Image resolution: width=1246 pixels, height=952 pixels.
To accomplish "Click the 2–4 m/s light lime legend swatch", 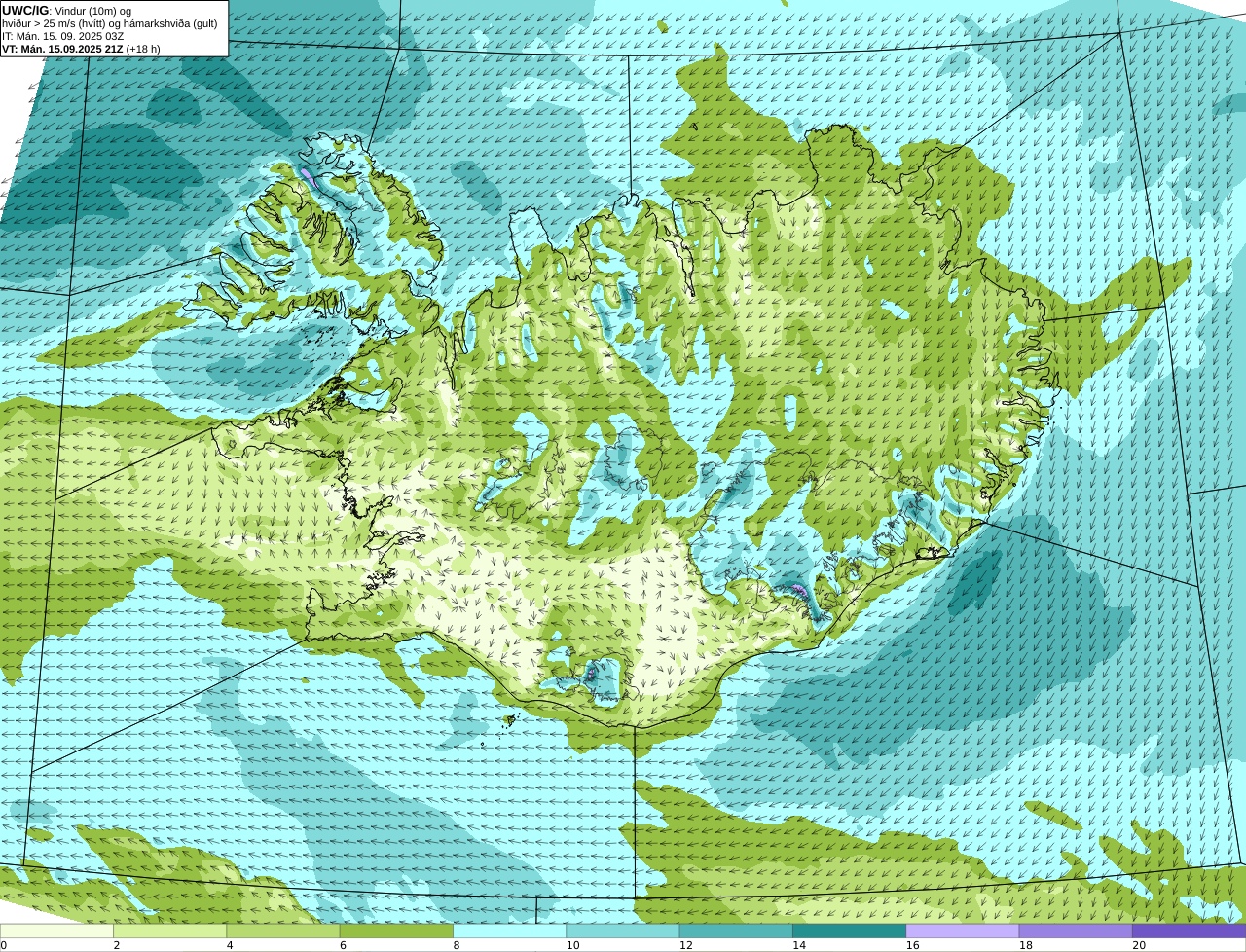I will pyautogui.click(x=169, y=931).
